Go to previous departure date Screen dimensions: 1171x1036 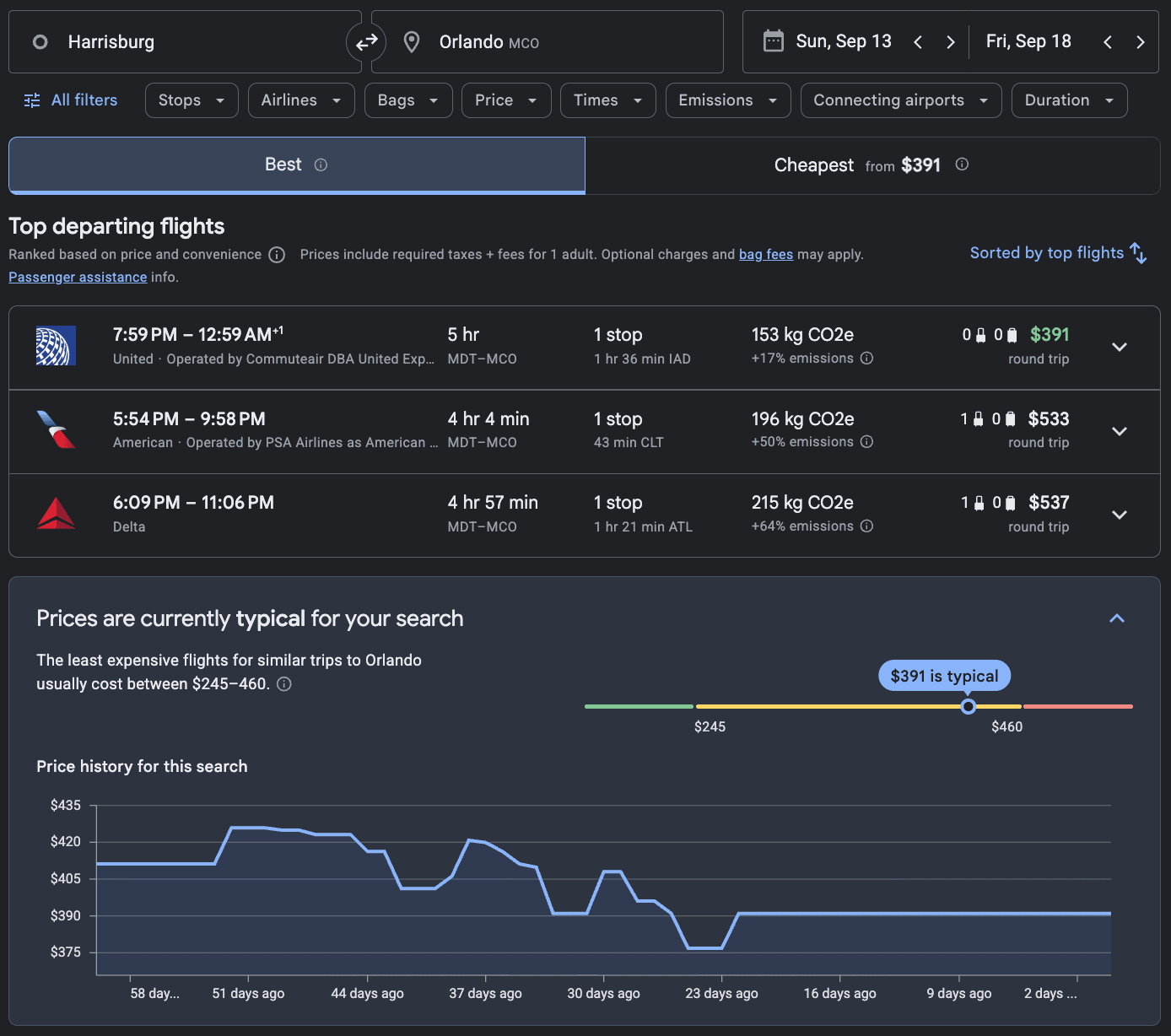(918, 42)
